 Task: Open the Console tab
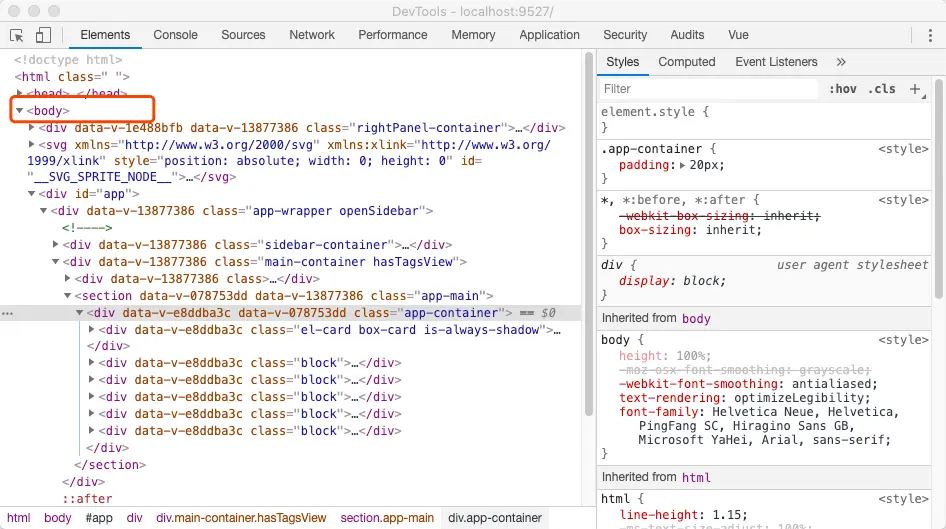pyautogui.click(x=175, y=35)
